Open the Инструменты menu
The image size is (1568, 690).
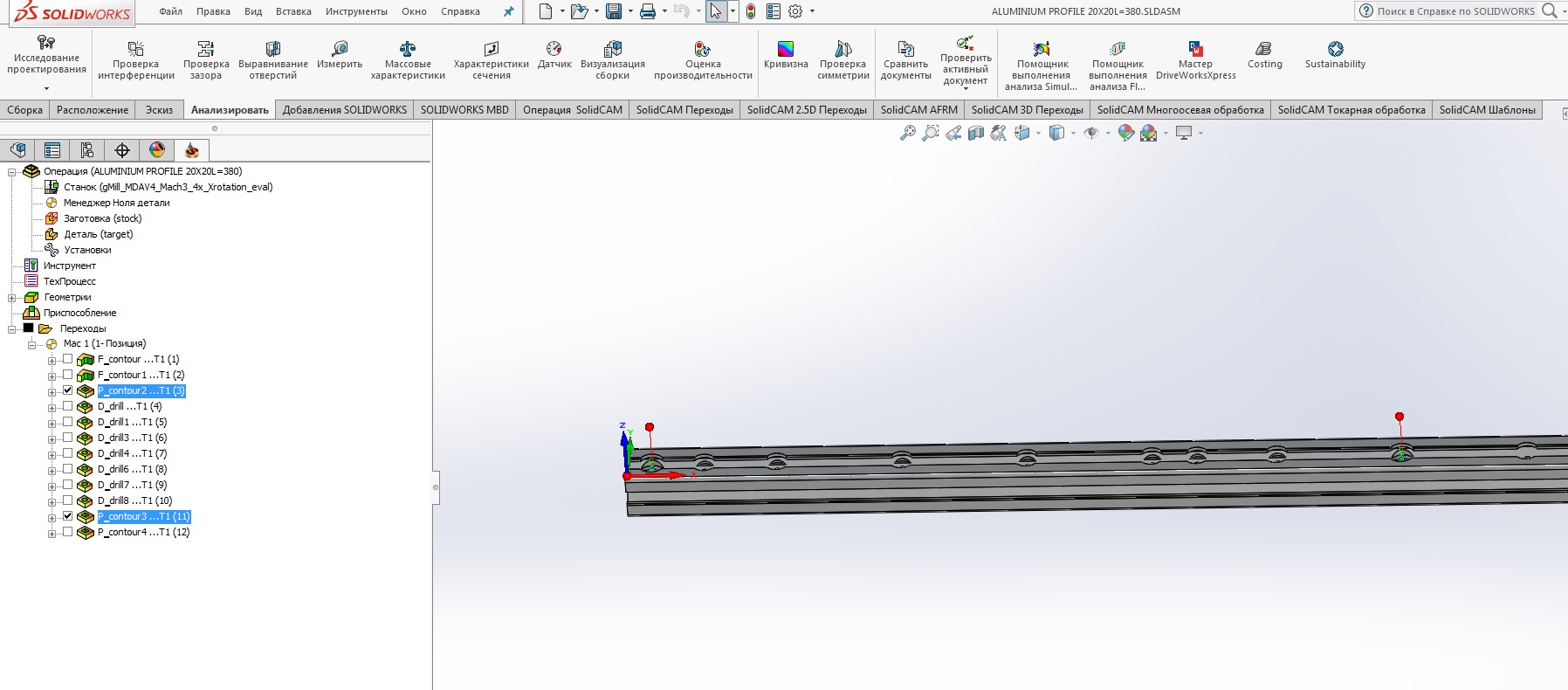[356, 11]
